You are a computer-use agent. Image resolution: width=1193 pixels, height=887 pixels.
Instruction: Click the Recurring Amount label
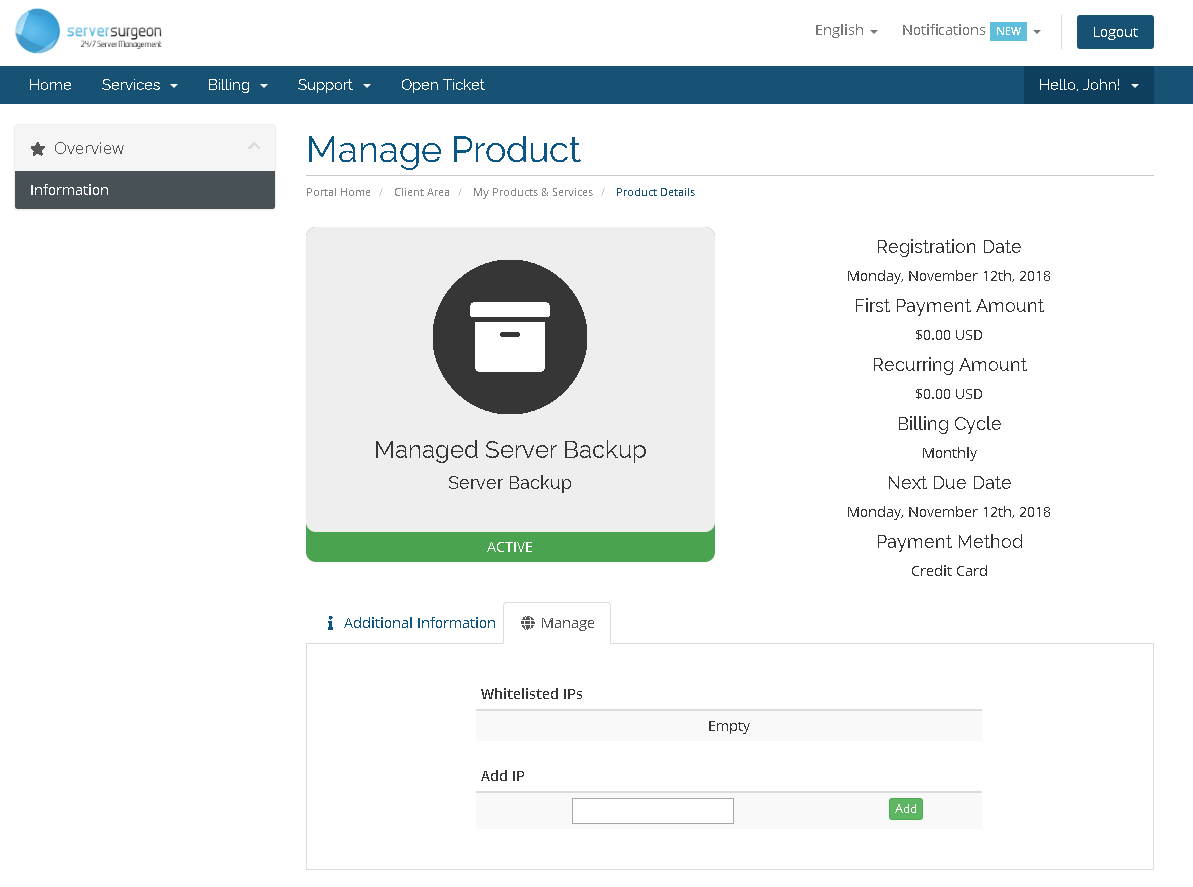coord(949,365)
